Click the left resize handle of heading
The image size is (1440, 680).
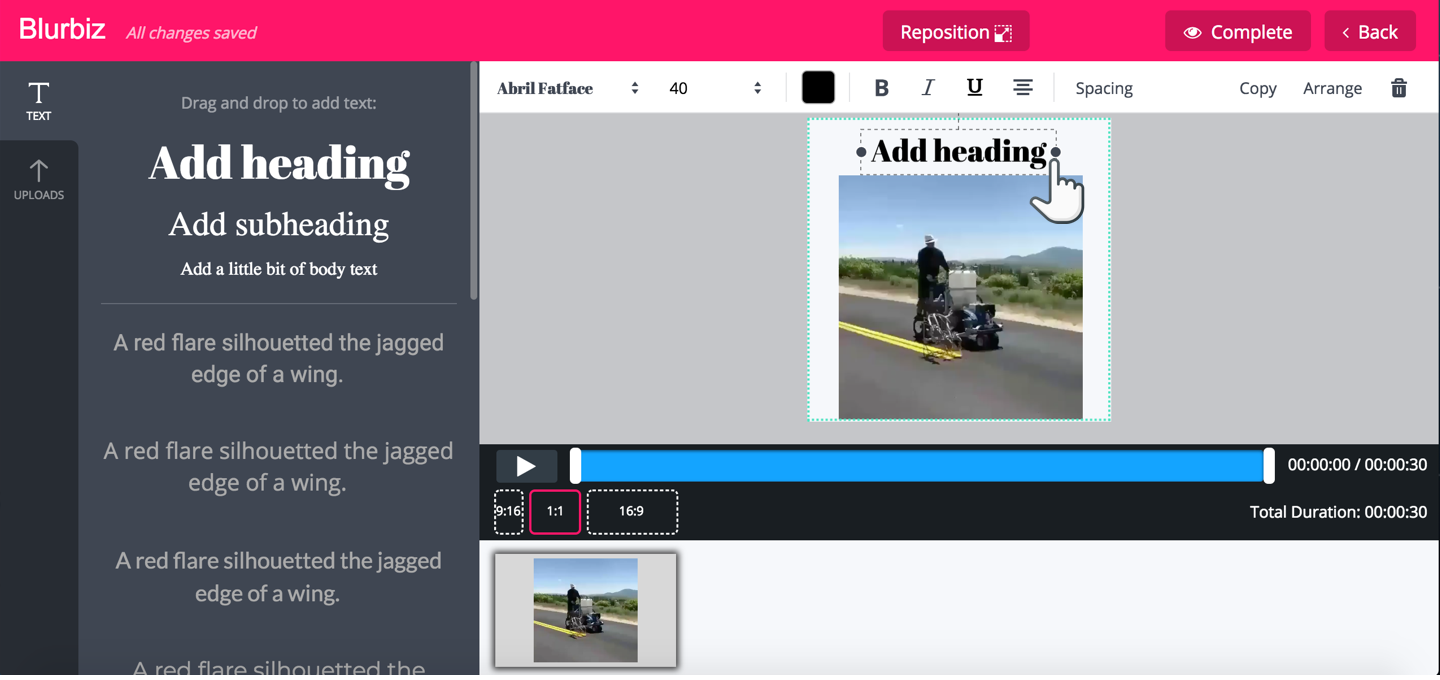click(x=861, y=152)
